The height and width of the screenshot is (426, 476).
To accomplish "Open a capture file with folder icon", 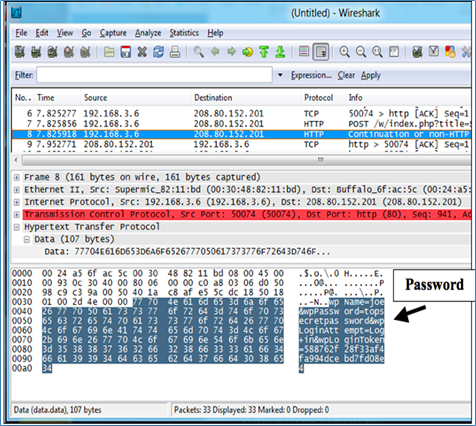I will pos(109,52).
